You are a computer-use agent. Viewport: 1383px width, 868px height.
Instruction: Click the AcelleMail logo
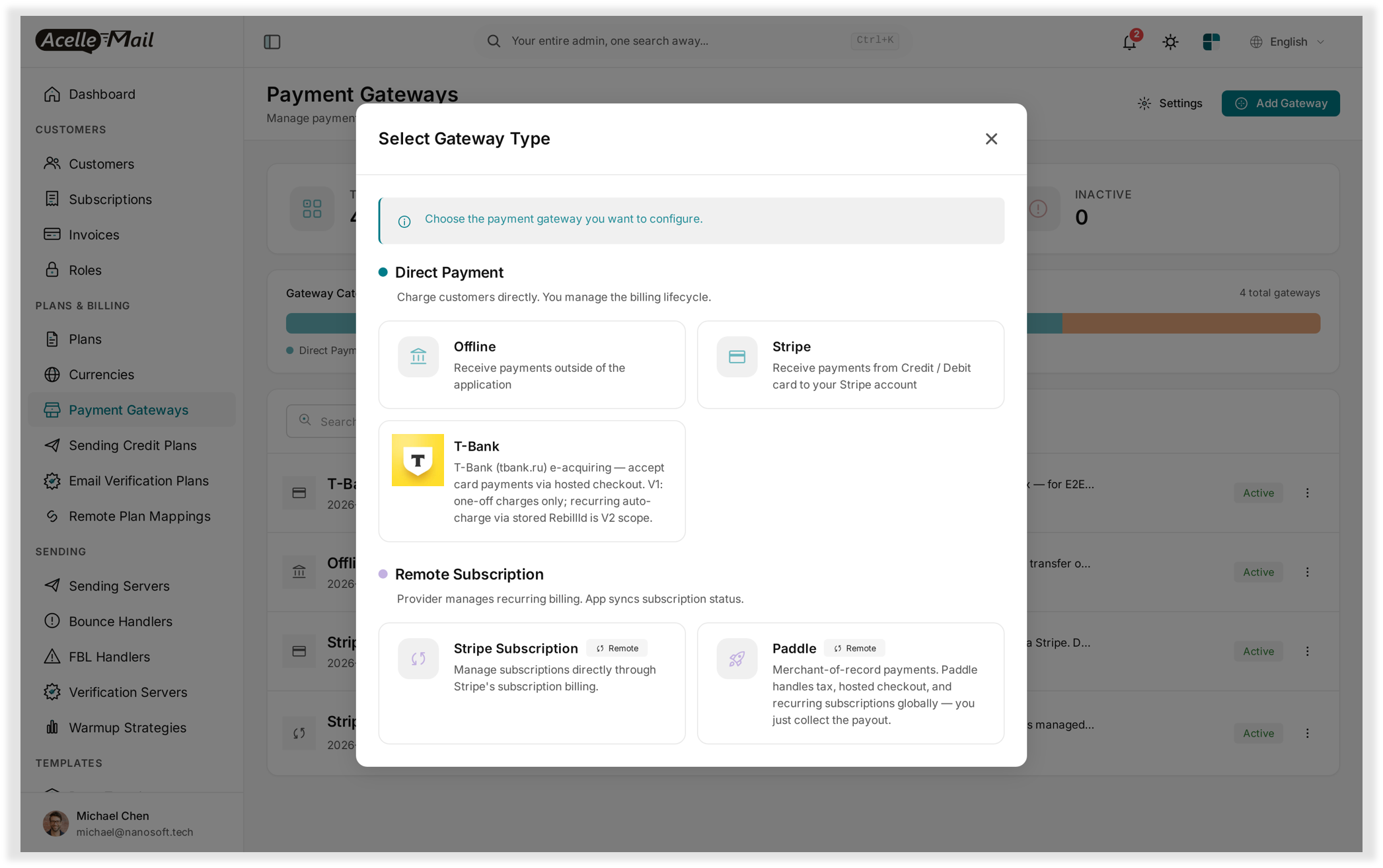(x=94, y=40)
